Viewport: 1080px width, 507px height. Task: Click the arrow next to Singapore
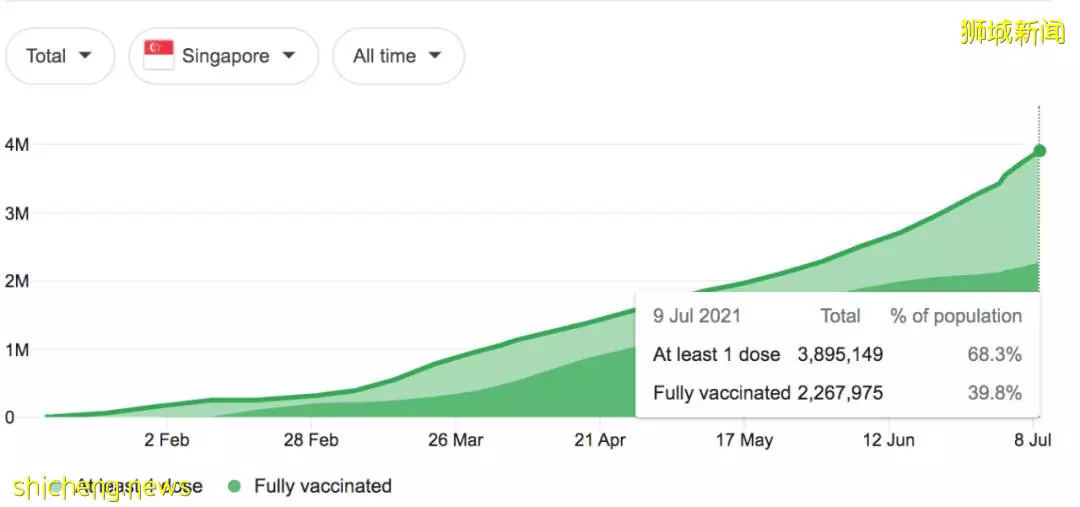[x=289, y=55]
